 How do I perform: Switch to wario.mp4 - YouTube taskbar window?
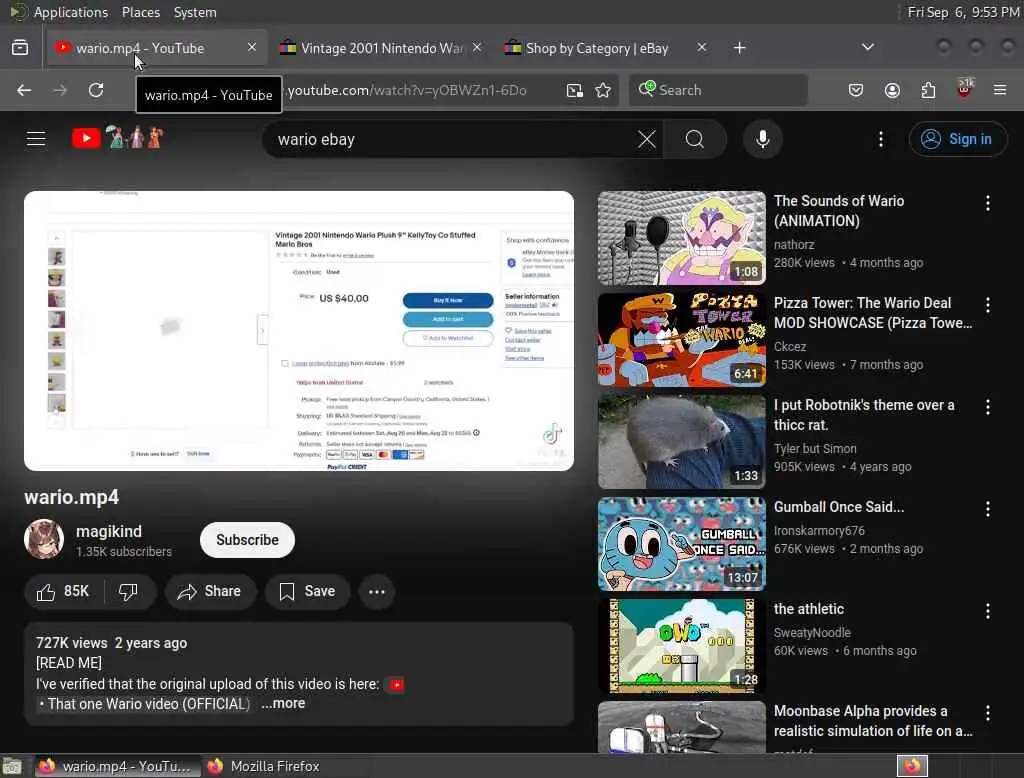pyautogui.click(x=116, y=766)
